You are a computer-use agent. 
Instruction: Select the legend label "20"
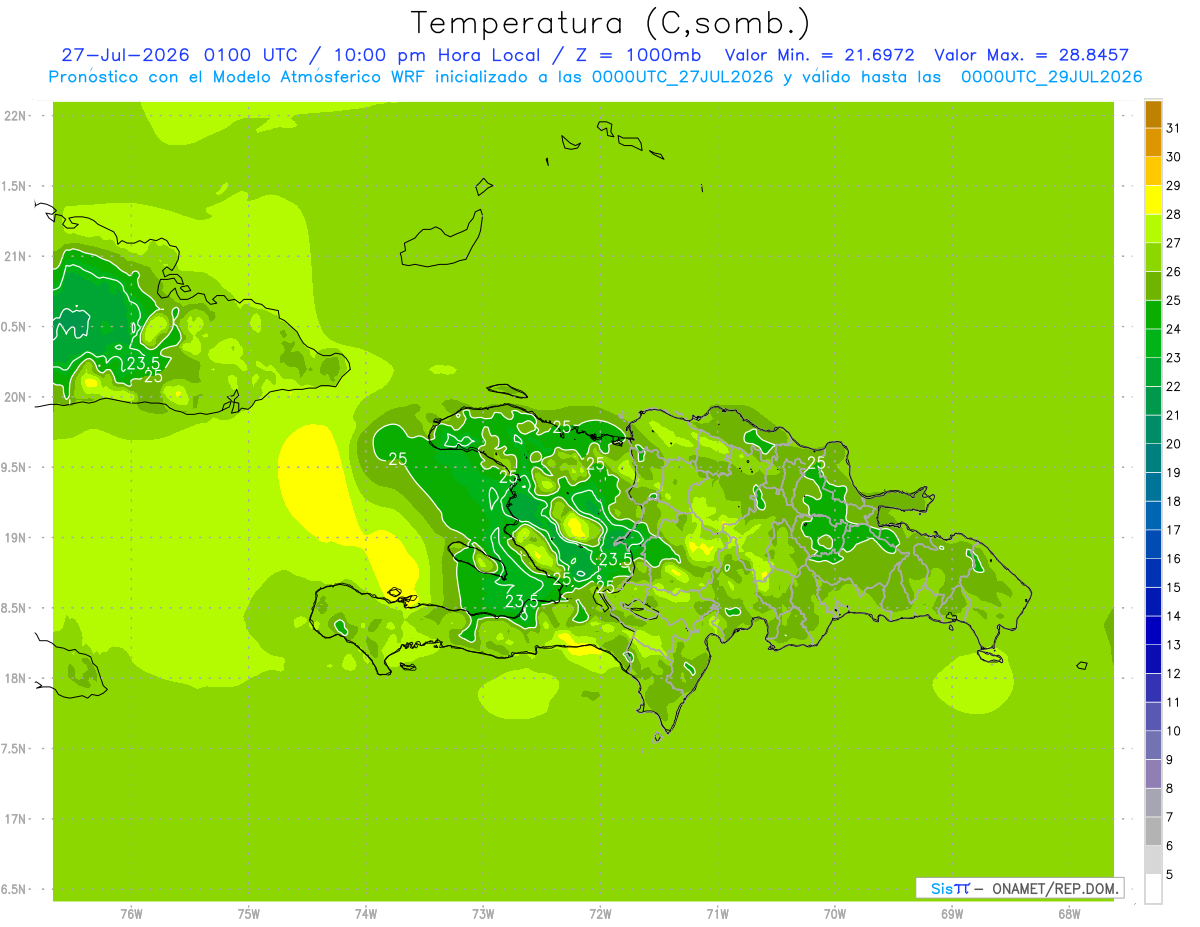(1173, 444)
